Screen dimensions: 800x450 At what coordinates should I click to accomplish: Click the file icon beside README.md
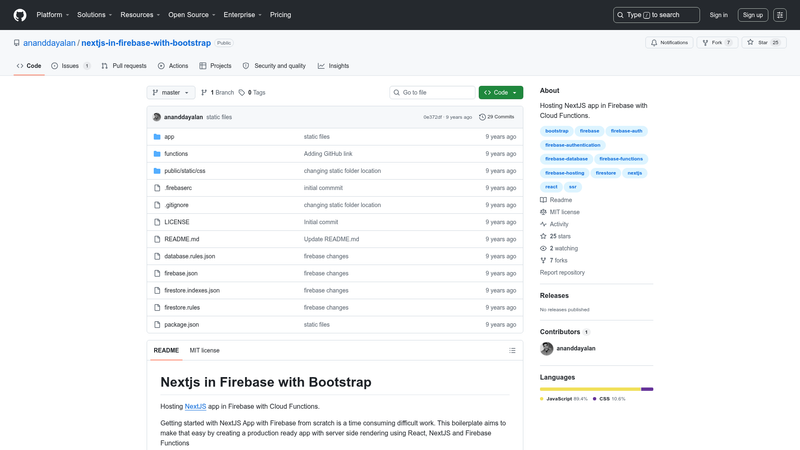point(157,239)
